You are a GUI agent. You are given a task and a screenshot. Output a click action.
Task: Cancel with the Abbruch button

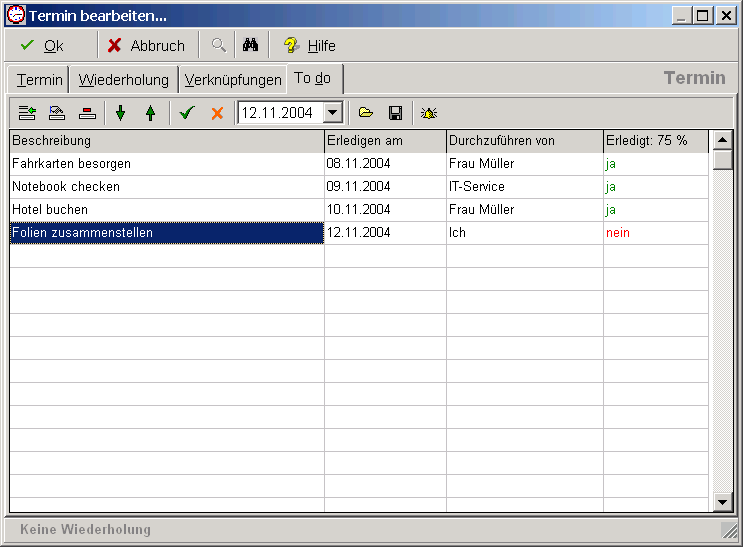147,46
